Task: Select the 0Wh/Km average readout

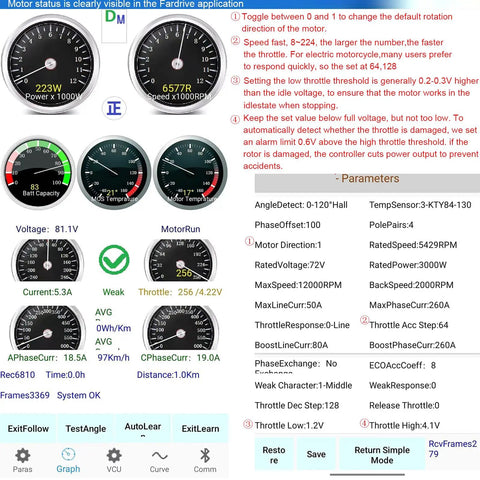Action: (113, 328)
